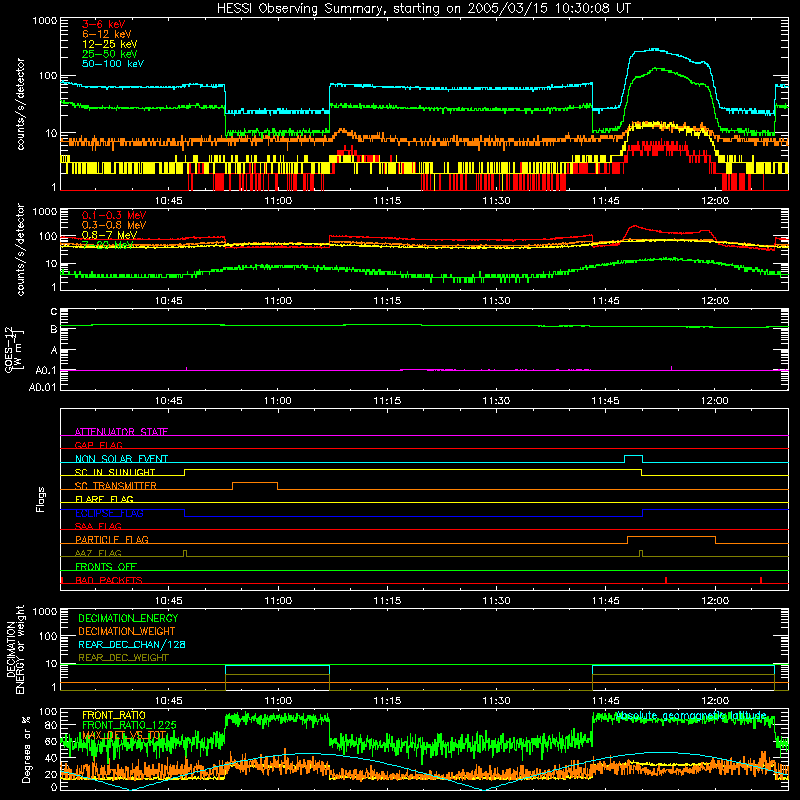Click the DECIMATION_ENERGY legend label
The height and width of the screenshot is (800, 800).
click(128, 618)
